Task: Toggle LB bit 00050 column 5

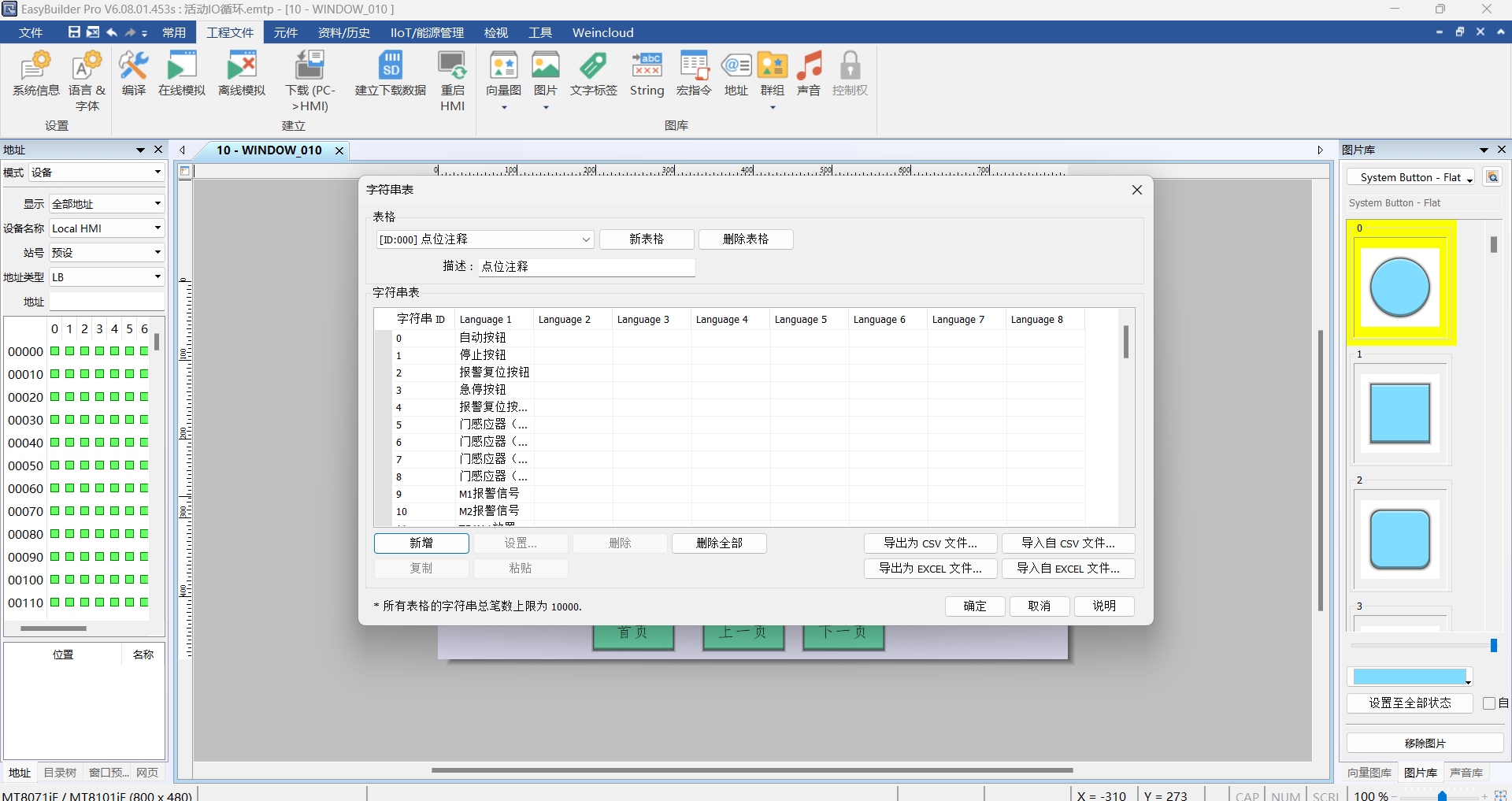Action: click(x=130, y=465)
